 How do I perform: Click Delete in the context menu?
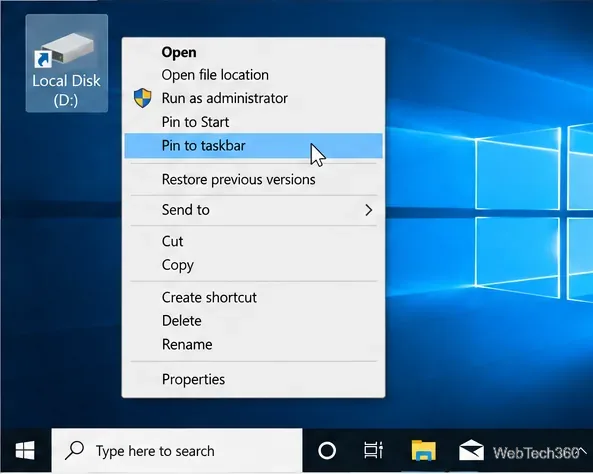(253, 321)
